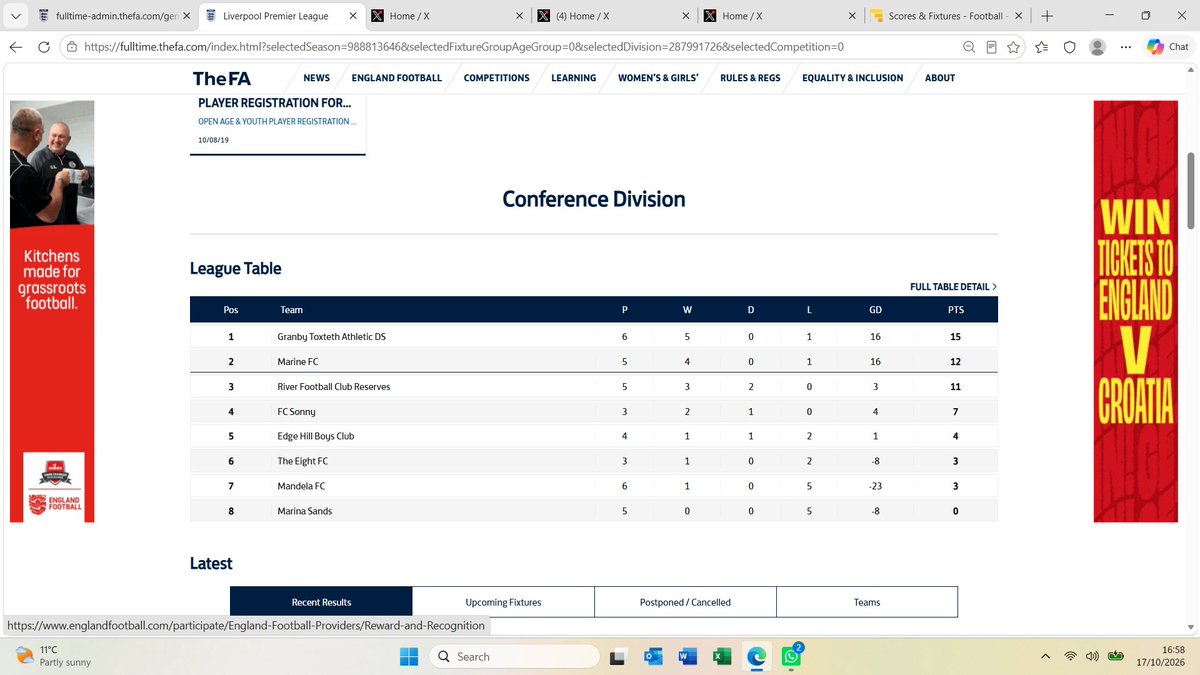This screenshot has height=675, width=1200.
Task: Close the Scores & Fixtures tab
Action: pyautogui.click(x=1018, y=16)
